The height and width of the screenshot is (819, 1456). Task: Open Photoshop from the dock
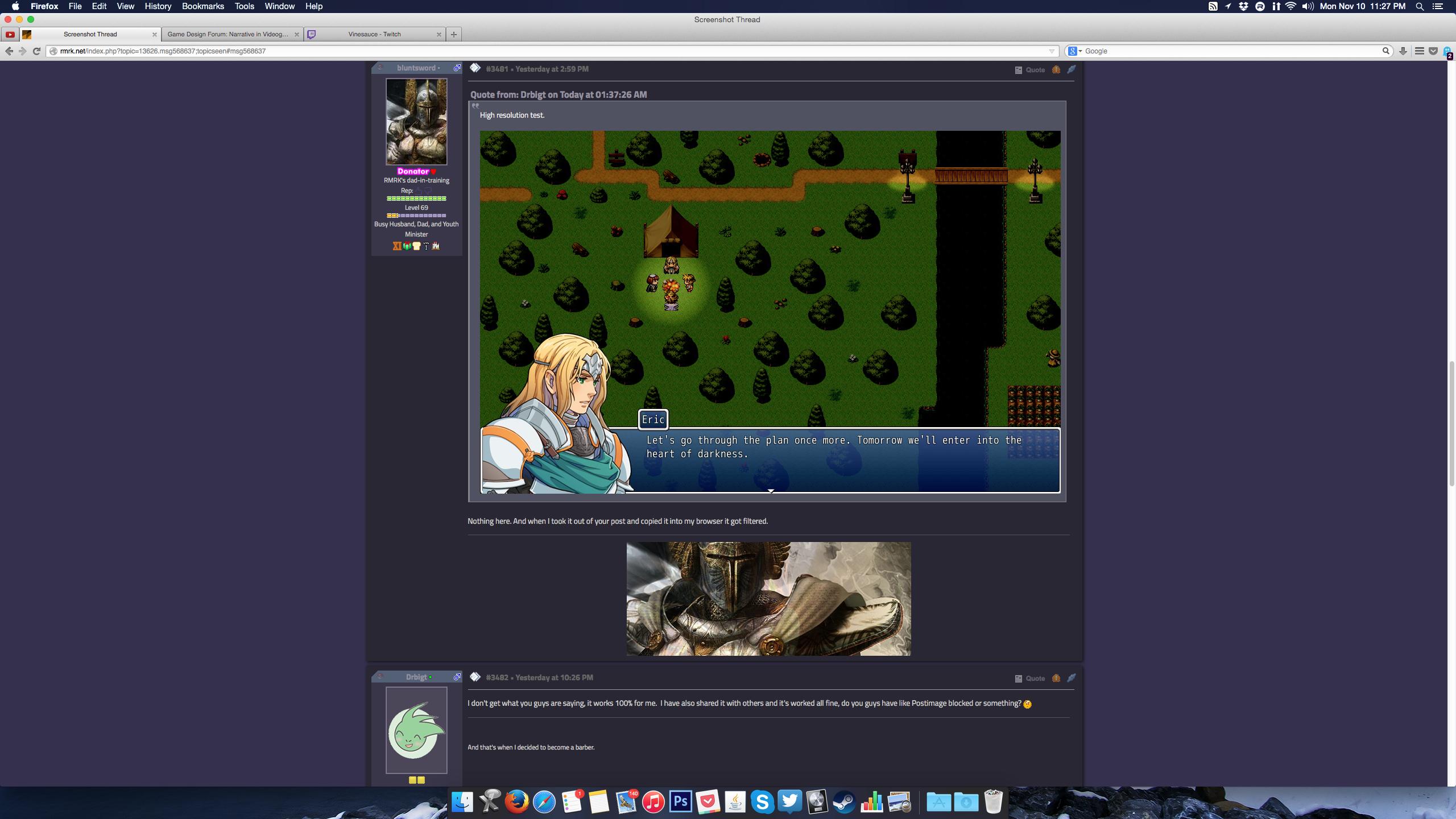[680, 802]
